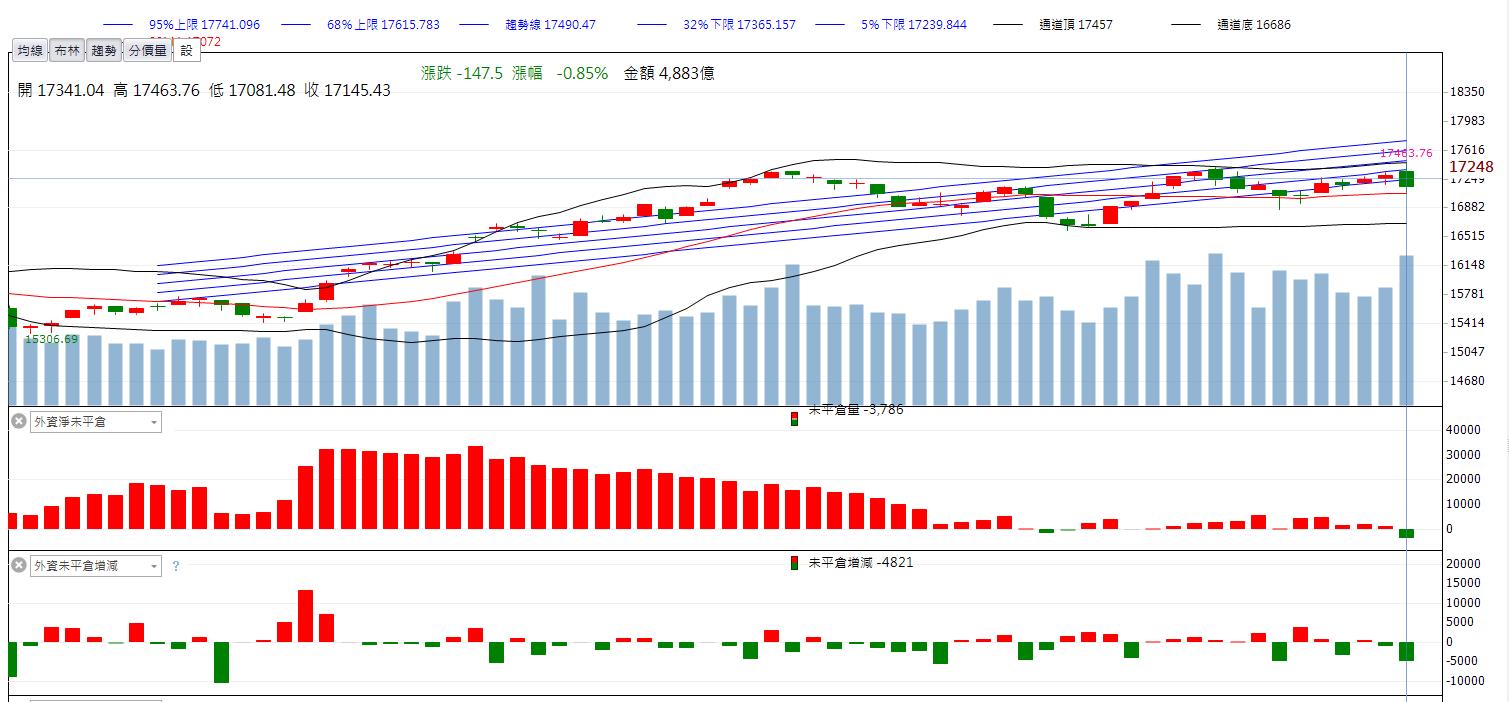Click the opening price 開 17341.04

pos(61,90)
